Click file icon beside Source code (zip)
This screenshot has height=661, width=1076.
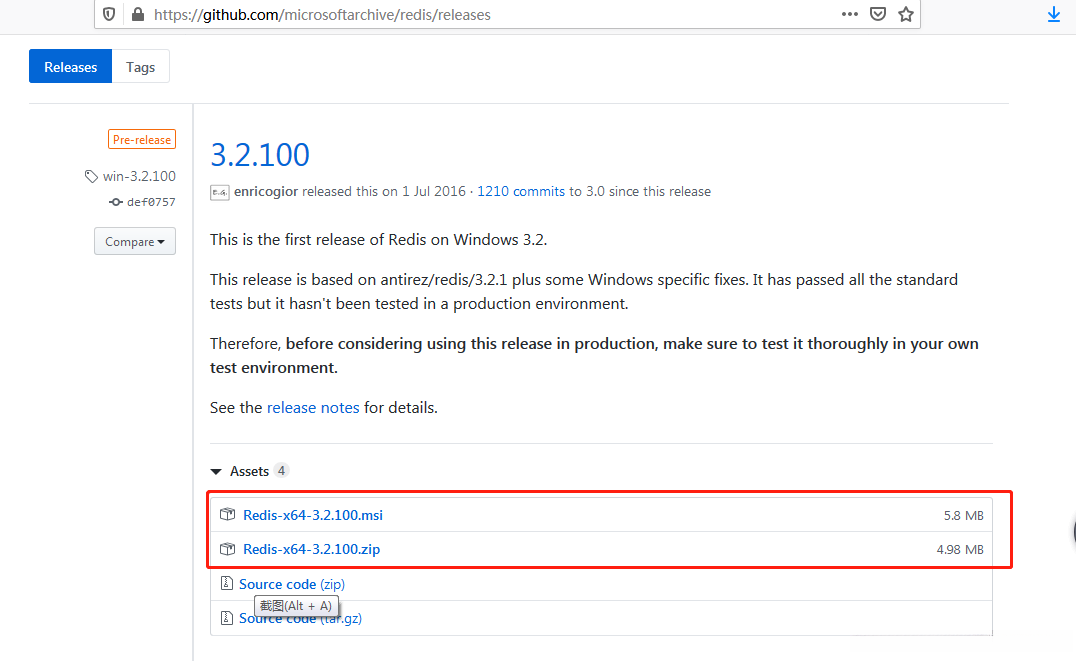pyautogui.click(x=227, y=583)
